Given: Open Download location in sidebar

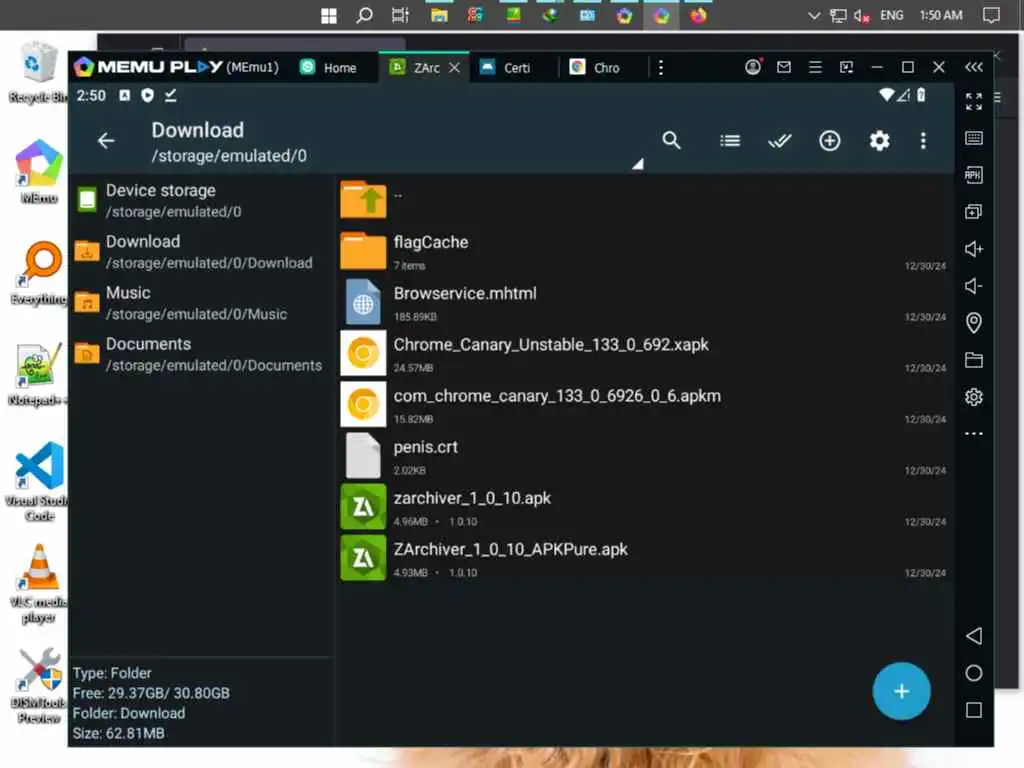Looking at the screenshot, I should (202, 251).
